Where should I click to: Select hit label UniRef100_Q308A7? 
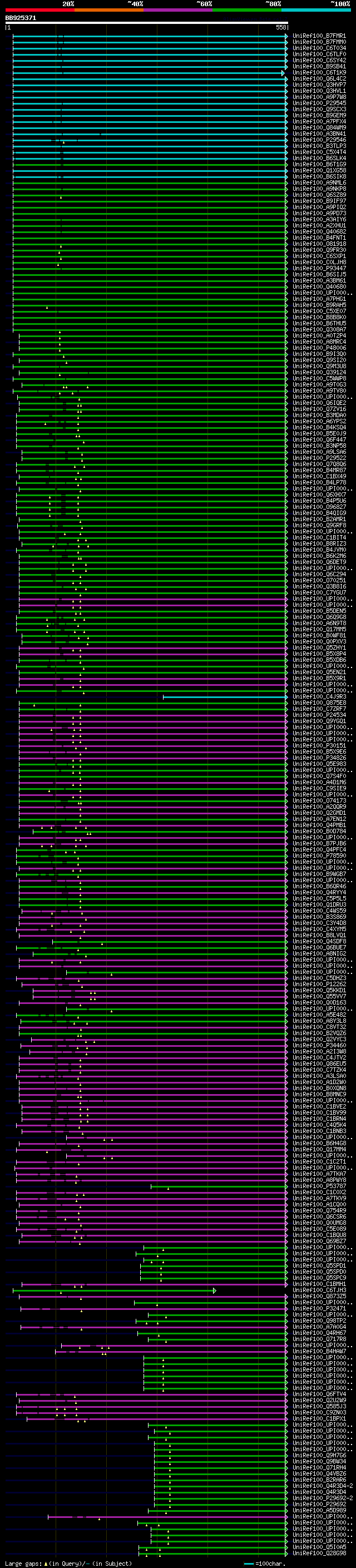(x=319, y=329)
